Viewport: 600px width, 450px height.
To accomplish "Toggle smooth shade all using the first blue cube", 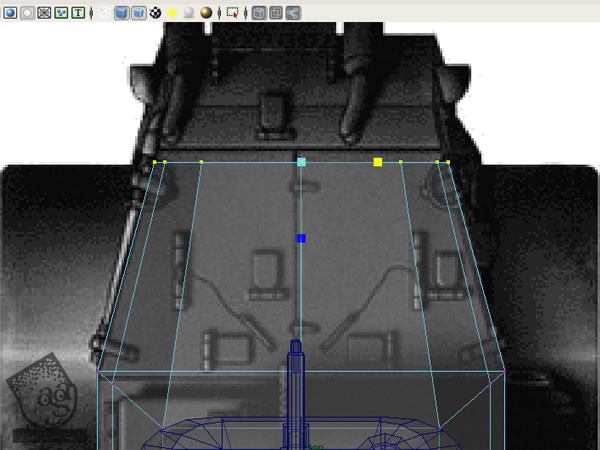I will click(x=121, y=12).
